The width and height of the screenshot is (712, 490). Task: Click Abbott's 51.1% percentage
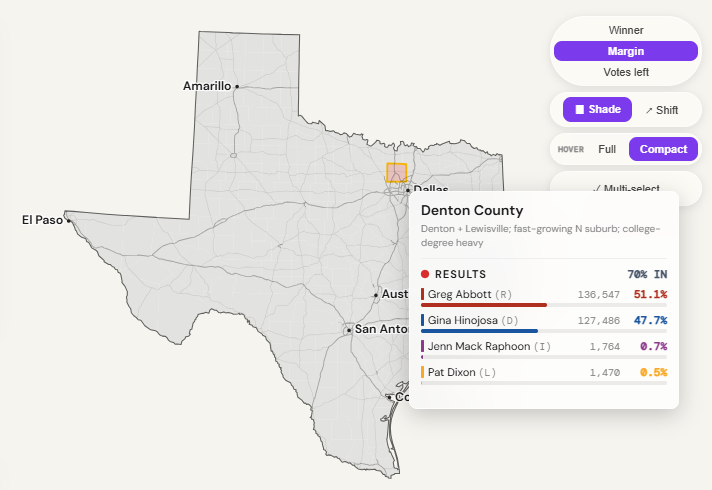pos(650,294)
